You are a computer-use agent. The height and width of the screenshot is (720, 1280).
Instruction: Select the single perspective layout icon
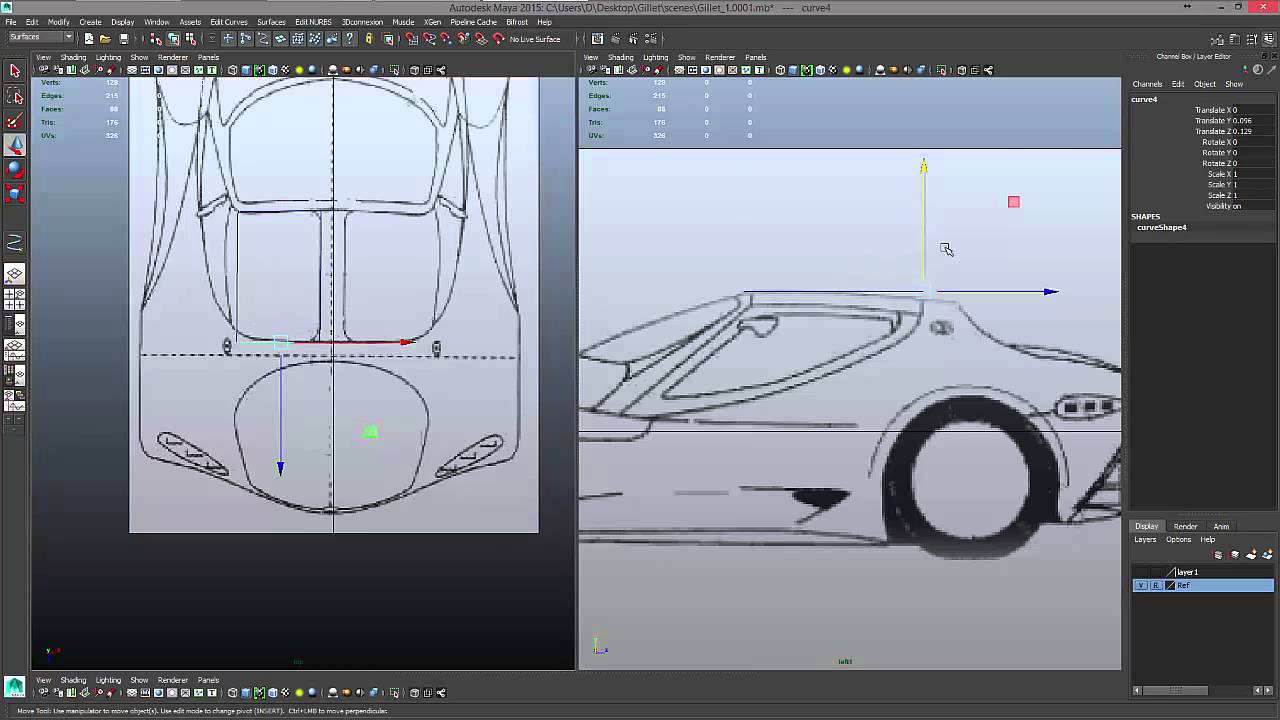click(x=14, y=275)
